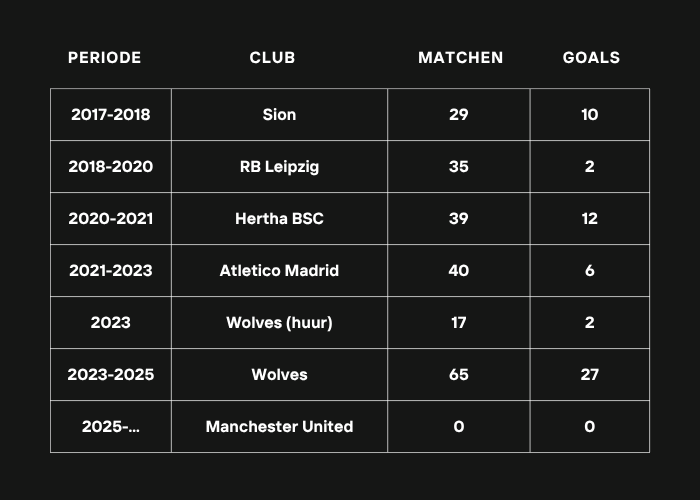700x500 pixels.
Task: Select the Wolves (huur) cell
Action: click(279, 322)
